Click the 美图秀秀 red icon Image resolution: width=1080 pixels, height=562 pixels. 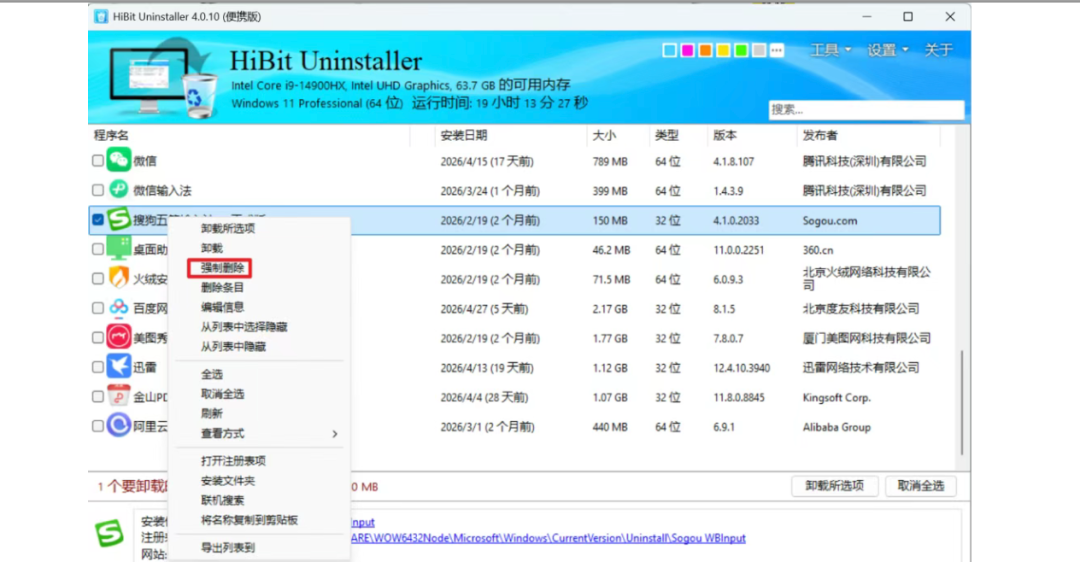click(x=118, y=337)
